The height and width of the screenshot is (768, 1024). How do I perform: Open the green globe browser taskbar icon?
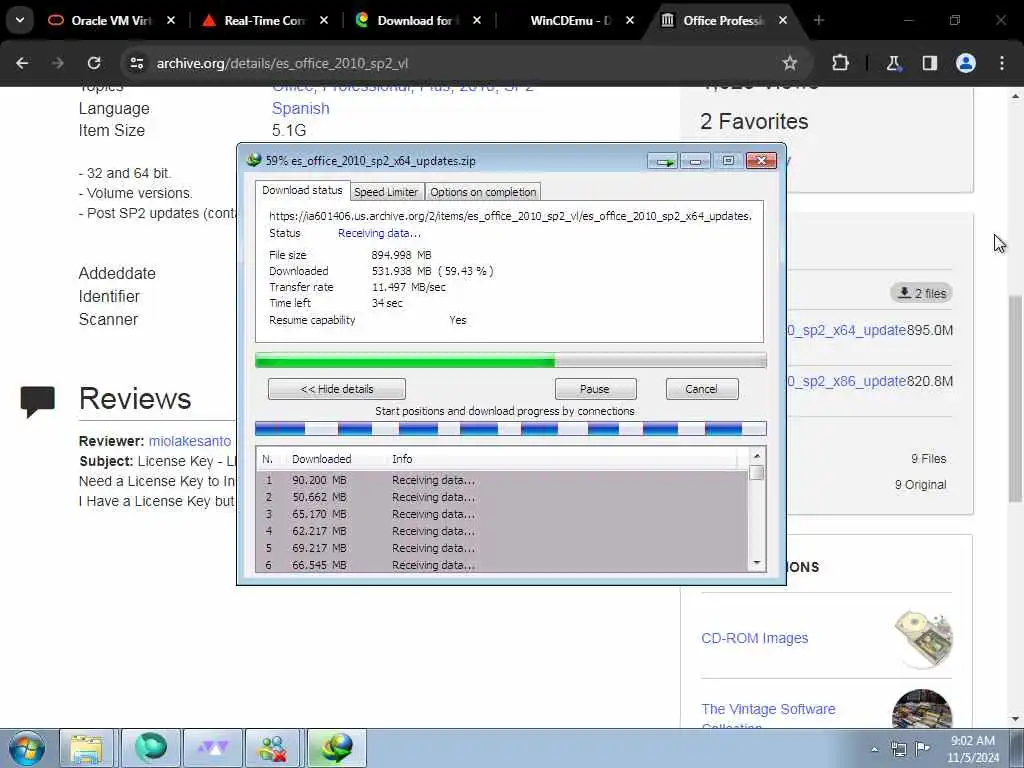tap(151, 748)
